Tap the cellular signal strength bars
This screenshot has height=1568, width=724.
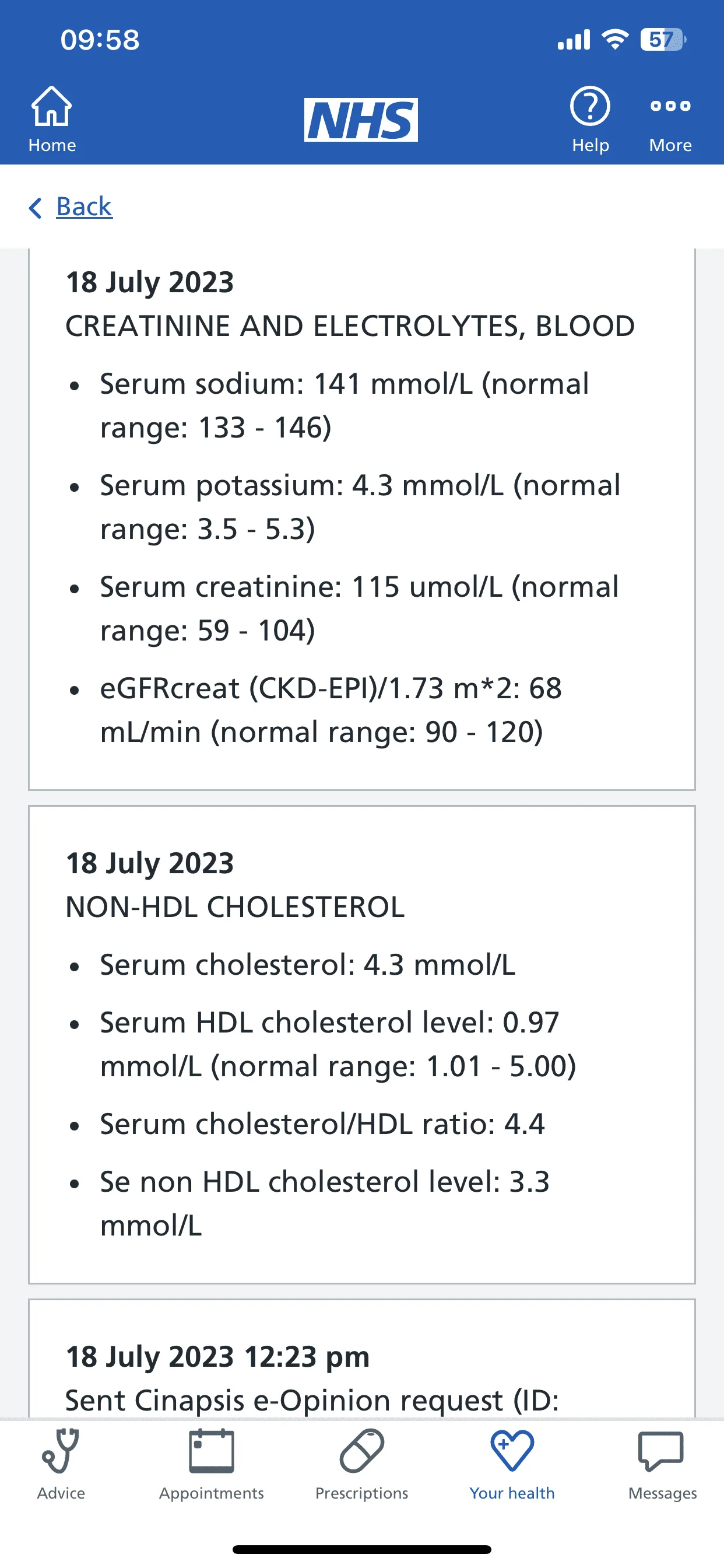[x=574, y=40]
